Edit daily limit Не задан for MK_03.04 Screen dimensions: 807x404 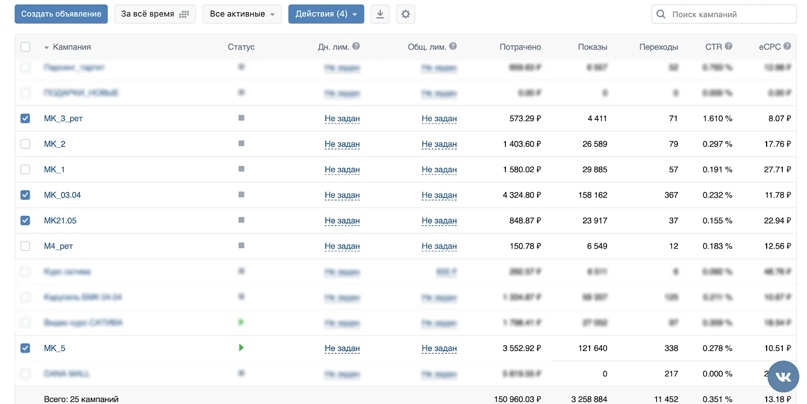click(342, 195)
